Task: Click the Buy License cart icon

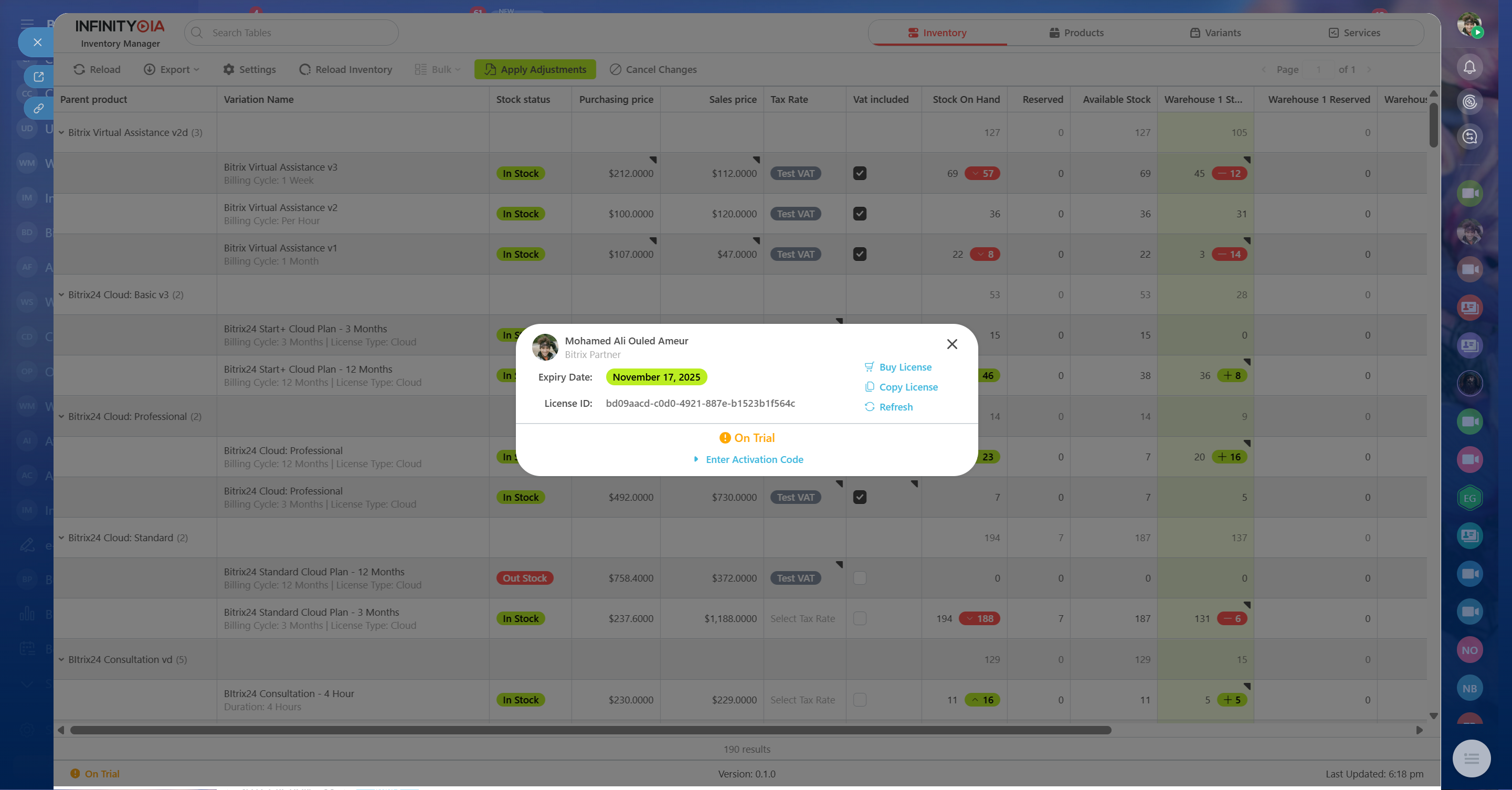Action: [x=869, y=367]
